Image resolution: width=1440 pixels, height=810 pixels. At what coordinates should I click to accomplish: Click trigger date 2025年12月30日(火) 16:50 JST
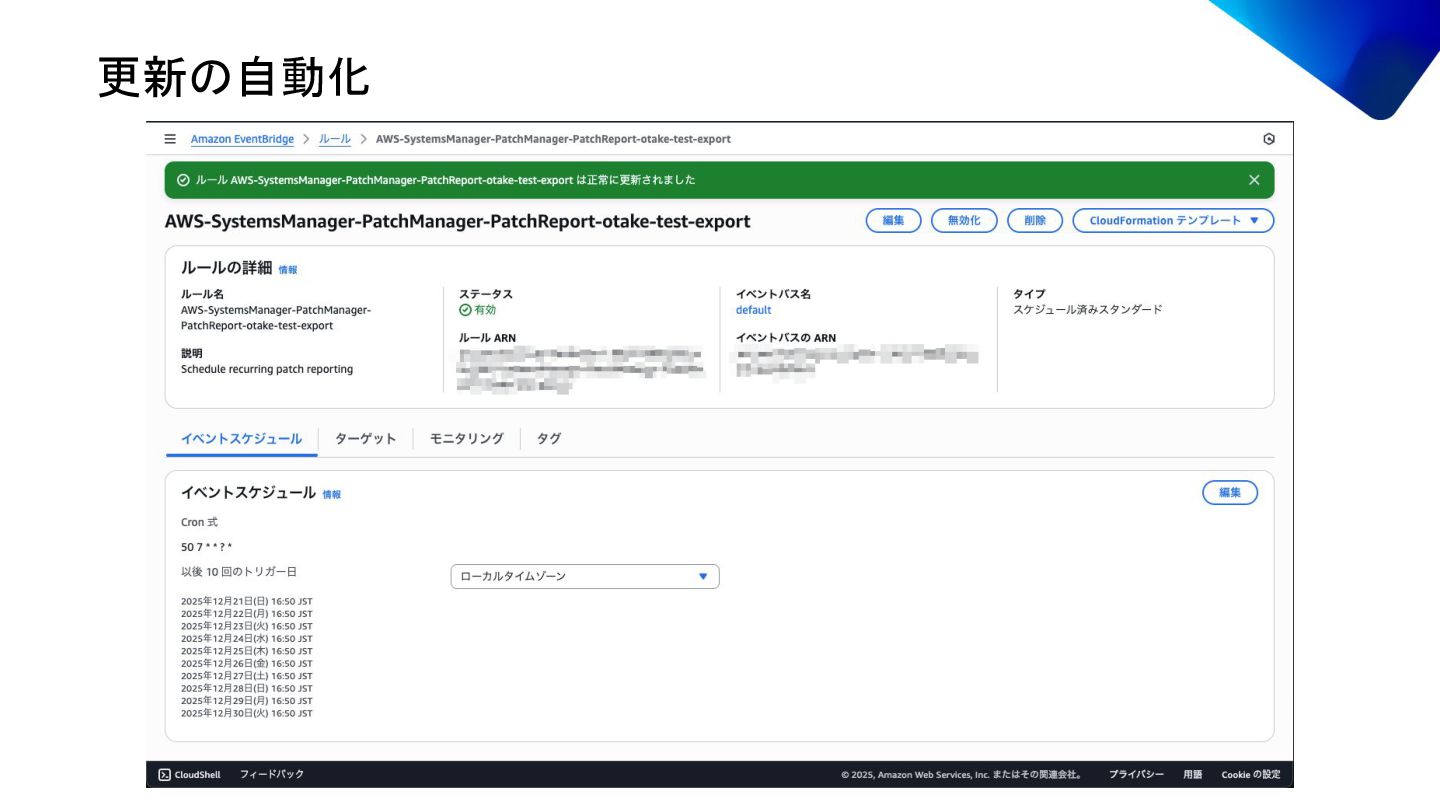pyautogui.click(x=247, y=713)
